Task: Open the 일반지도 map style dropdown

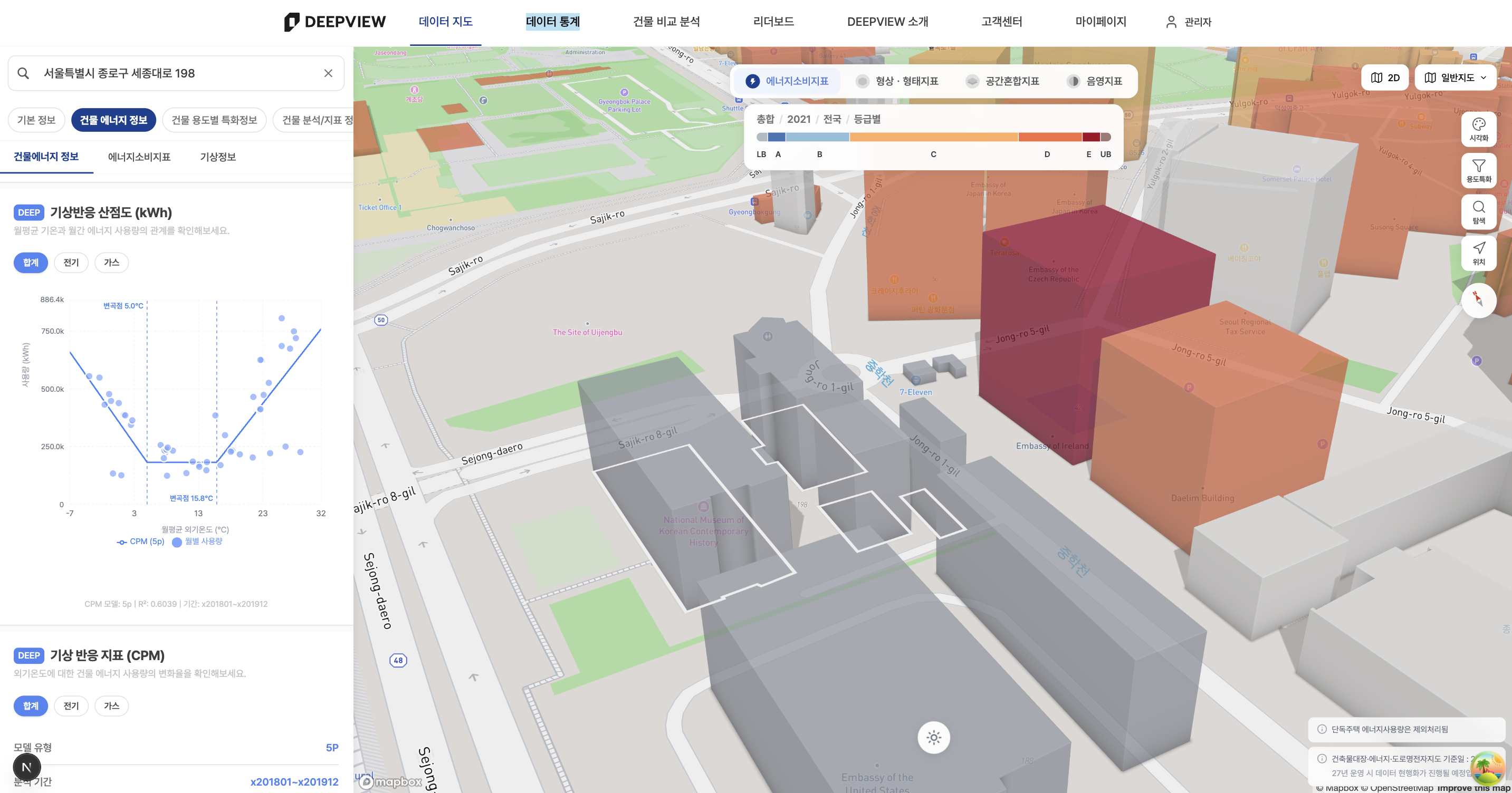Action: point(1455,78)
